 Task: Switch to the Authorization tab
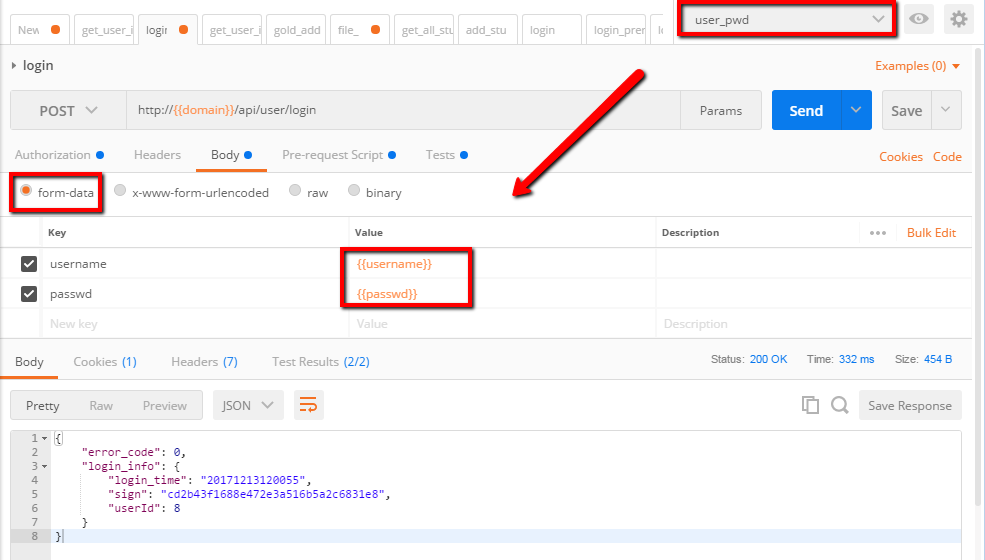(59, 155)
